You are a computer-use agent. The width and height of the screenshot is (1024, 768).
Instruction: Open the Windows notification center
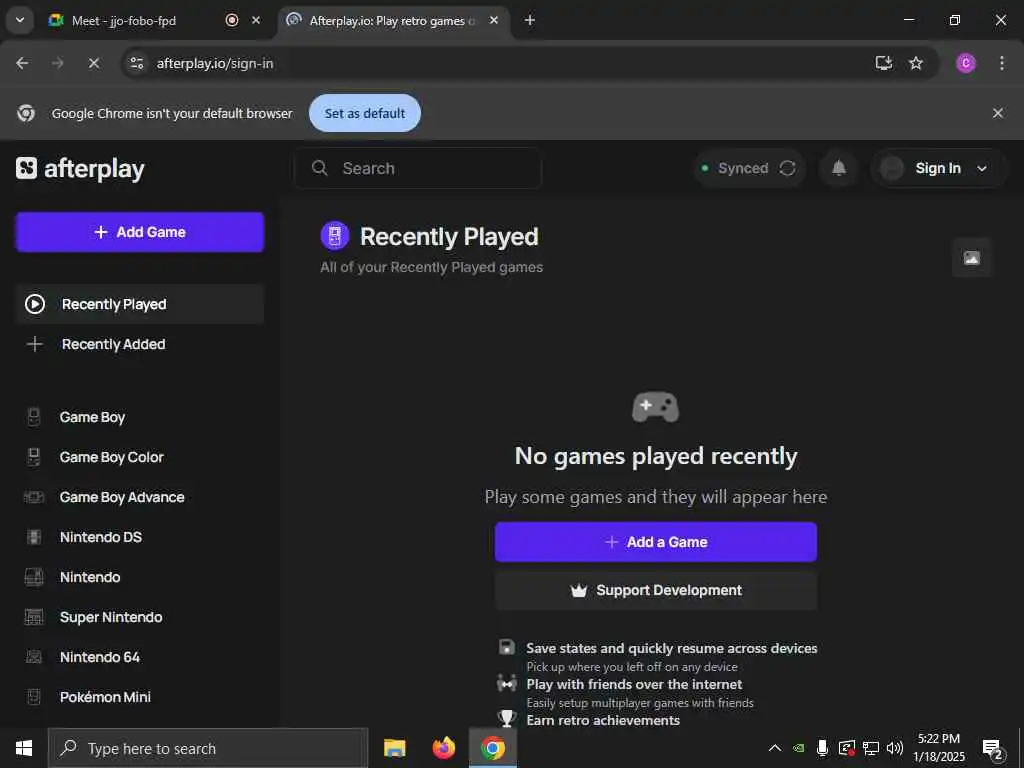992,749
